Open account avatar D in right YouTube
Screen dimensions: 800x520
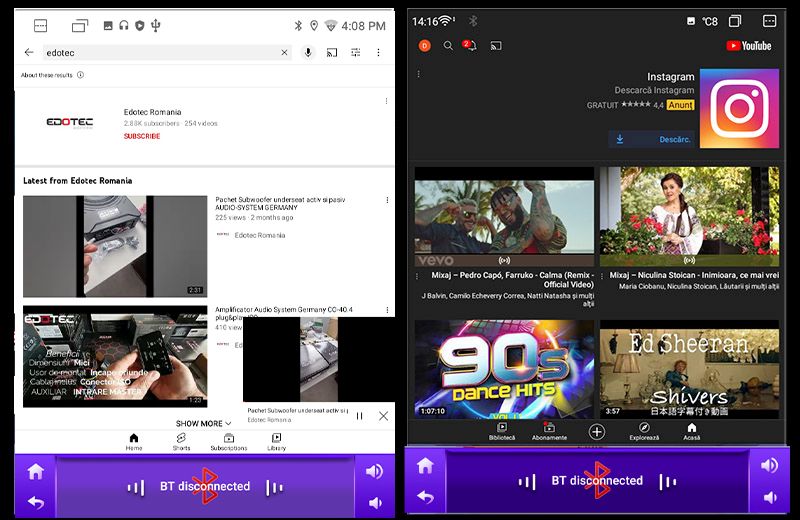[424, 46]
